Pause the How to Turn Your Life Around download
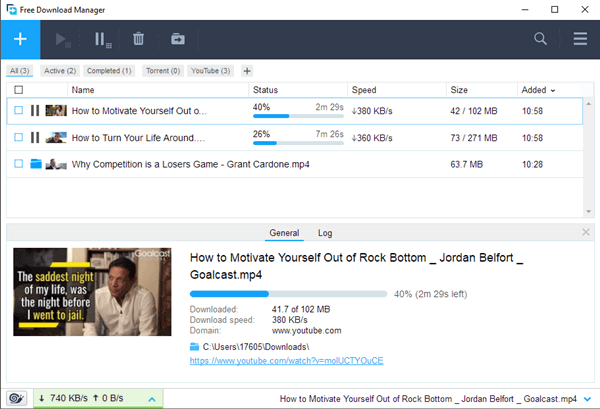The image size is (600, 409). (x=35, y=137)
